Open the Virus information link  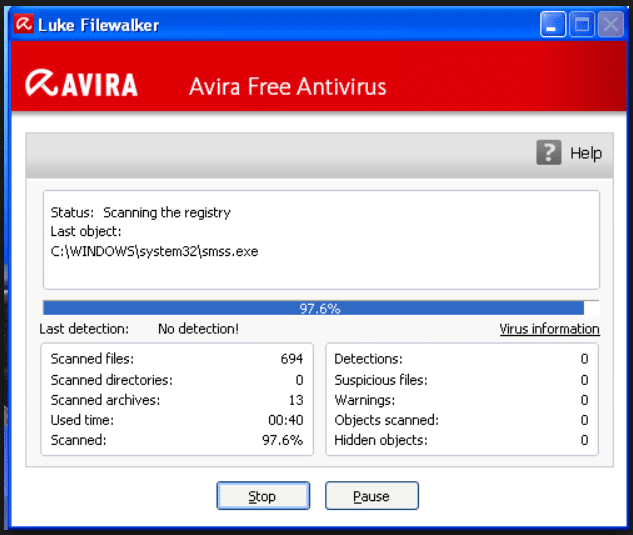pyautogui.click(x=549, y=329)
